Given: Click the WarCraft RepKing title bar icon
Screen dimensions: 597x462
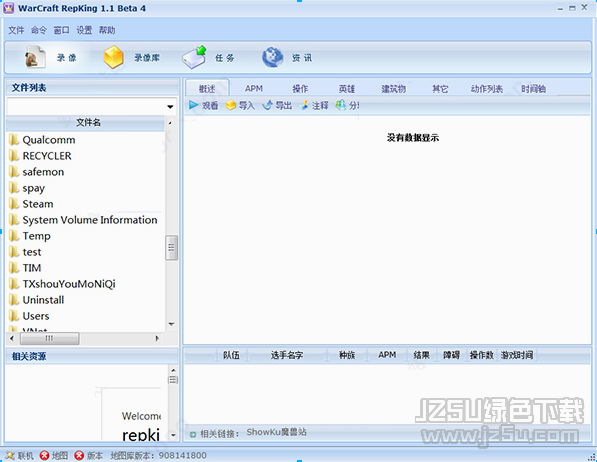Looking at the screenshot, I should 8,8.
